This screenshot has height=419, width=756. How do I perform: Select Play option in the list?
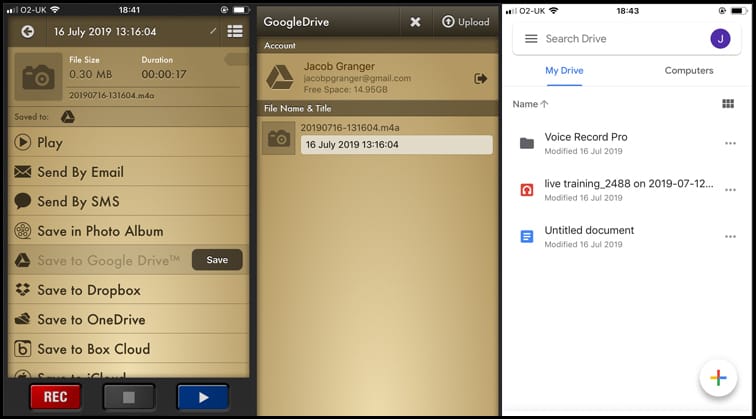coord(128,143)
